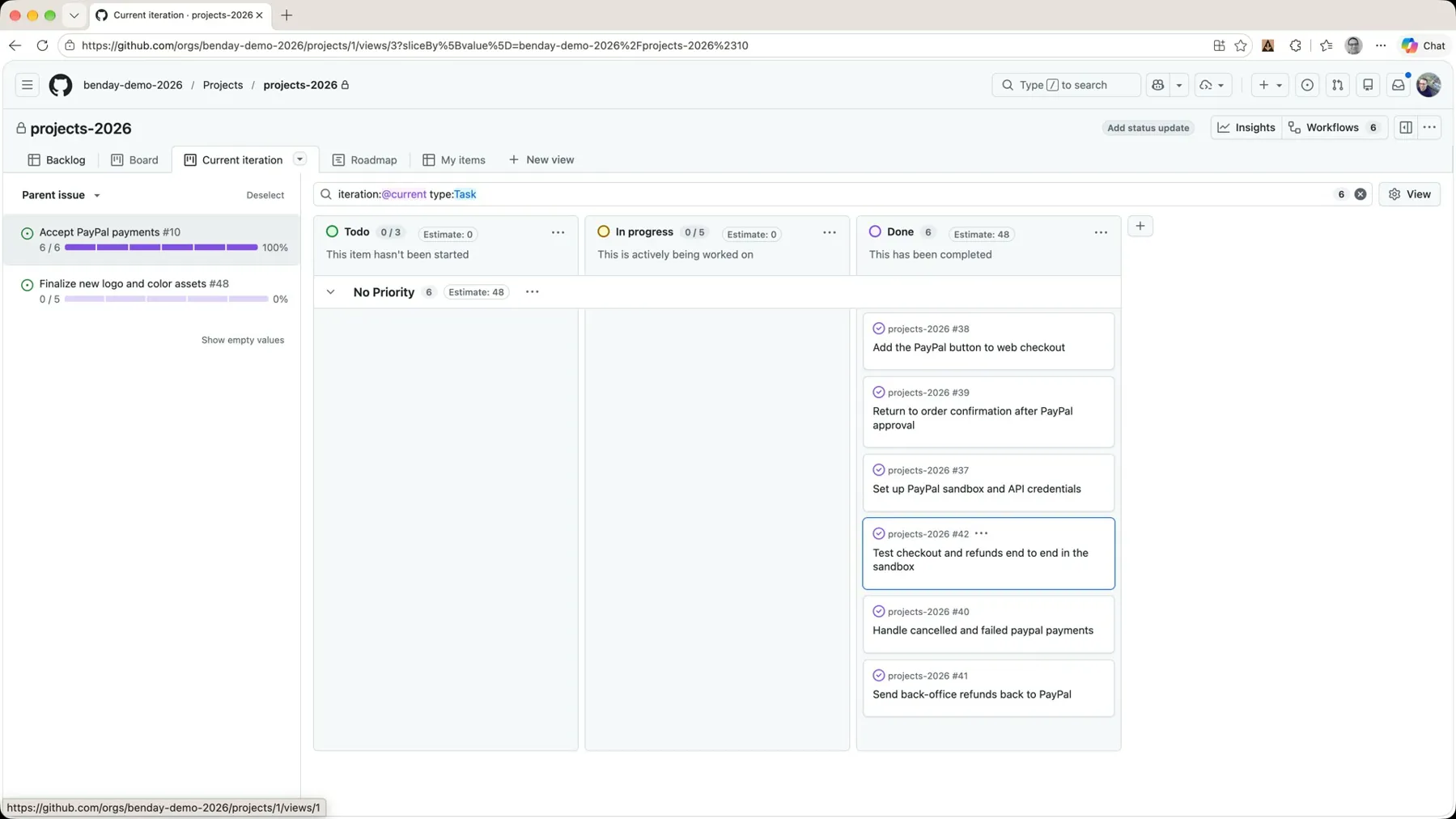Screen dimensions: 1456x819
Task: Click the GitHub Octocat logo
Action: [x=61, y=85]
